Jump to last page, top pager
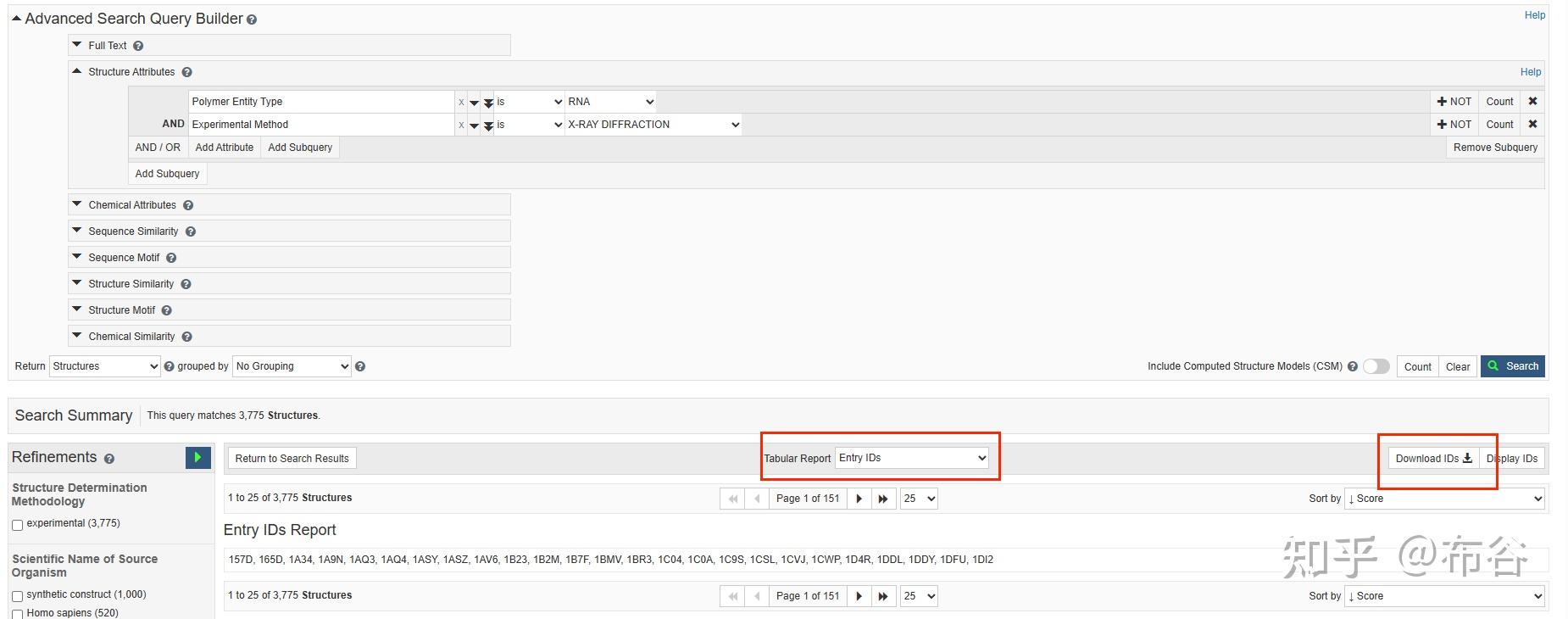 pos(882,499)
